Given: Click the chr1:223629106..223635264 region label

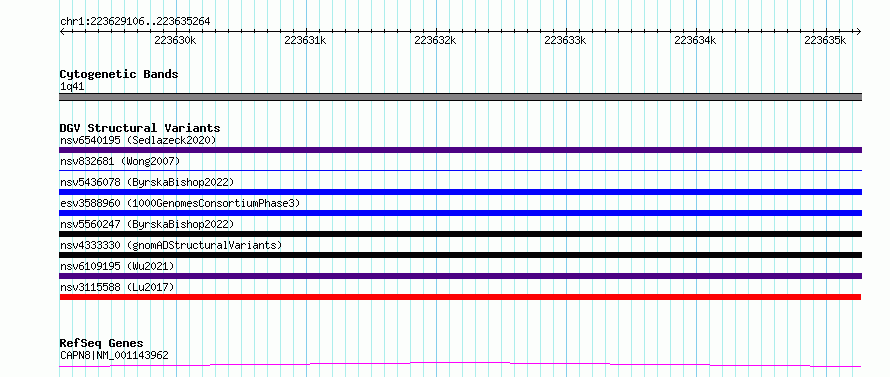Looking at the screenshot, I should 135,22.
